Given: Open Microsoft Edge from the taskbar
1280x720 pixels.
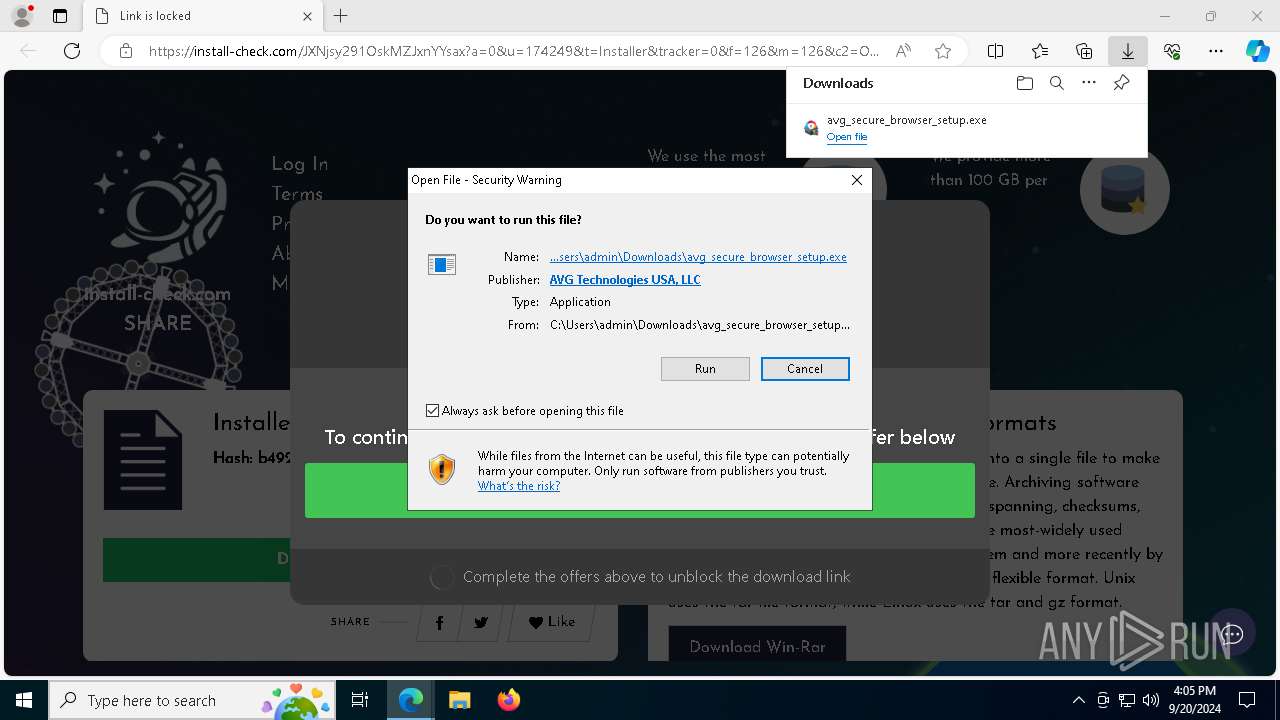Looking at the screenshot, I should tap(411, 700).
